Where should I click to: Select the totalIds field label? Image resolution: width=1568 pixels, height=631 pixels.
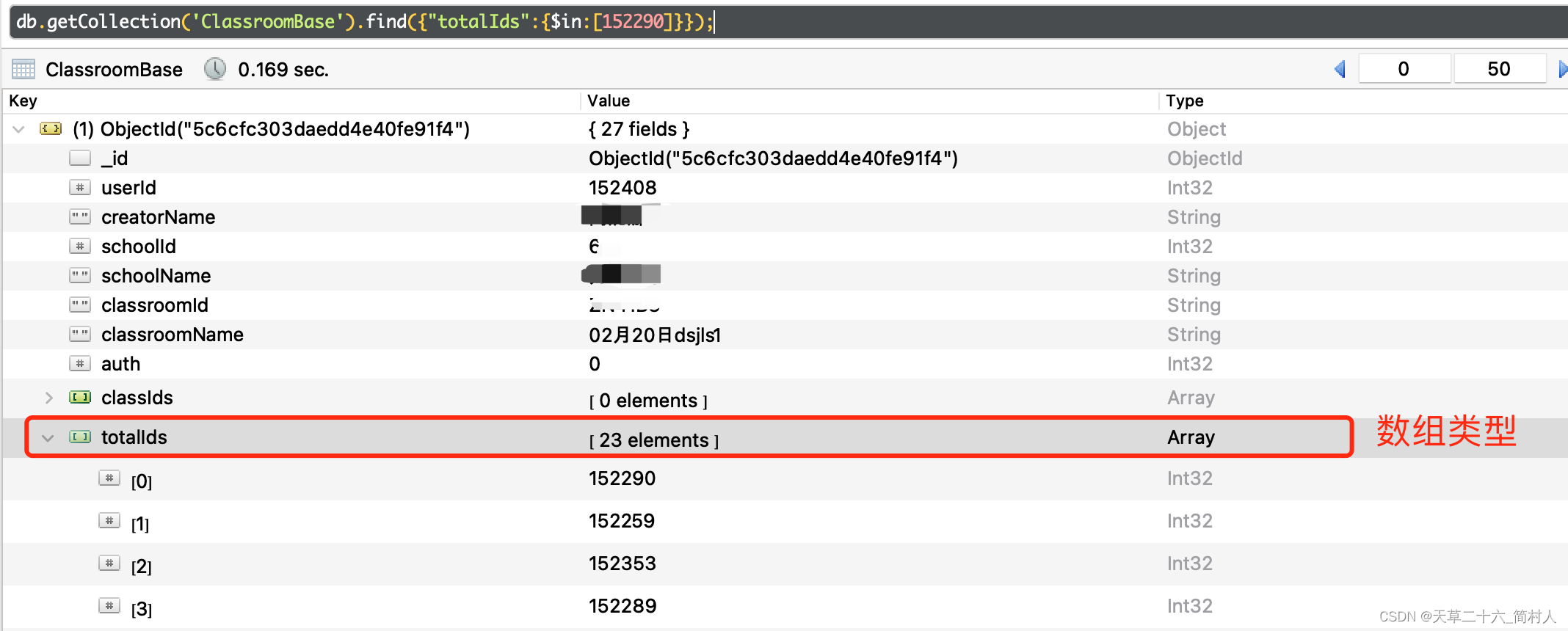[x=134, y=437]
